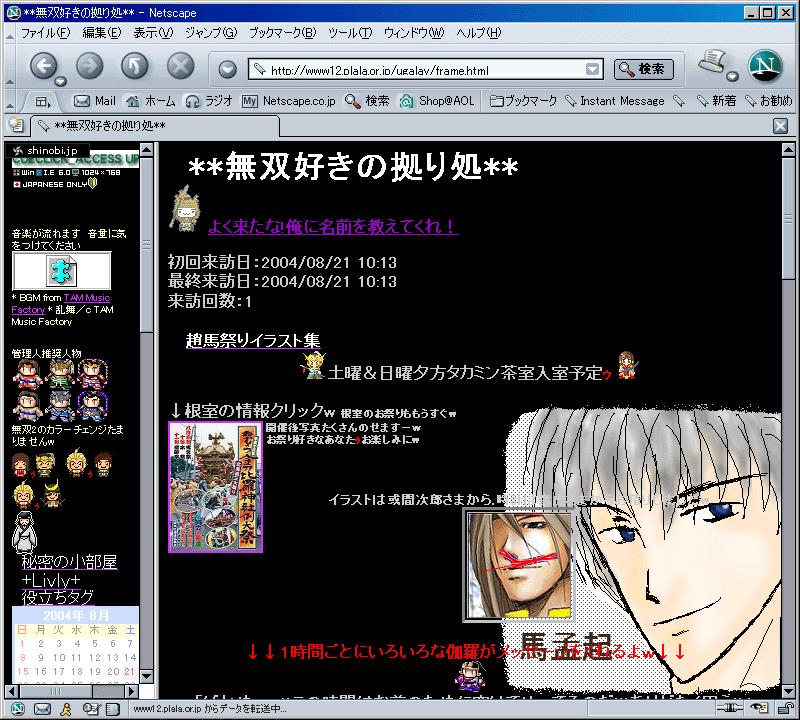The height and width of the screenshot is (720, 800).
Task: Open the ファイル(F) menu
Action: 45,33
